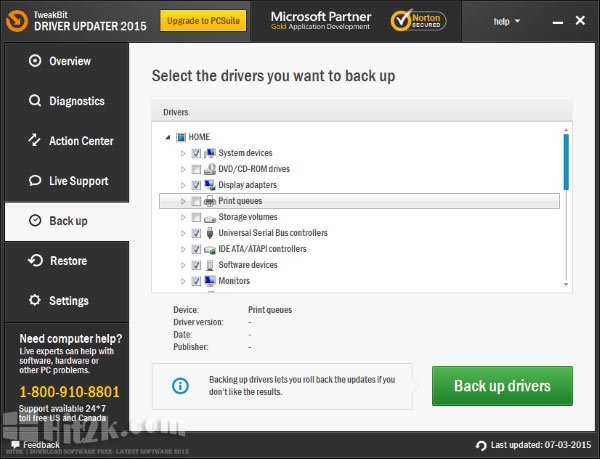The width and height of the screenshot is (600, 459).
Task: Click the IDE ATA/ATAPI controllers icon
Action: [210, 249]
